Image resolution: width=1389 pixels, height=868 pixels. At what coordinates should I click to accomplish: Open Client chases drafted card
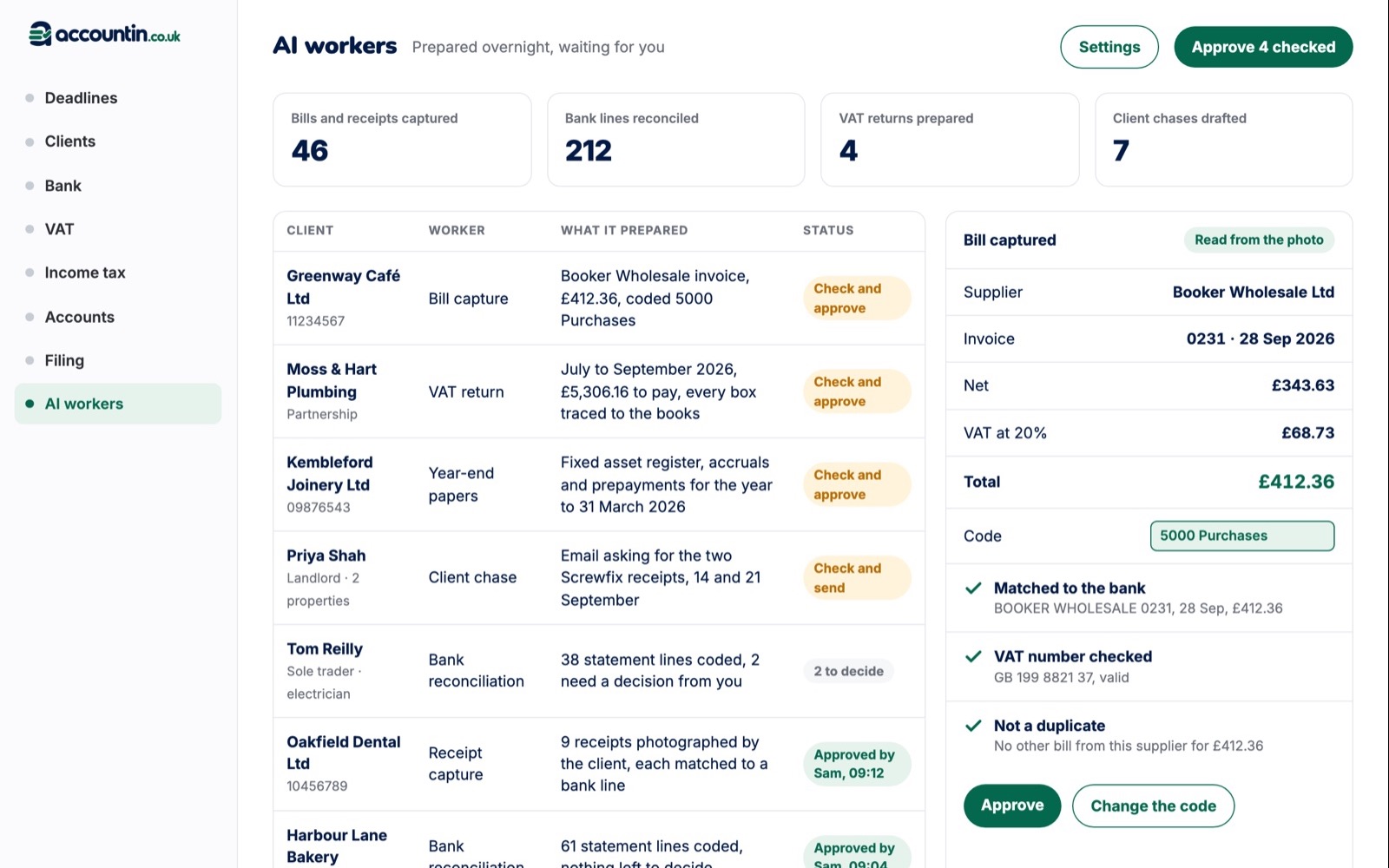click(1224, 140)
